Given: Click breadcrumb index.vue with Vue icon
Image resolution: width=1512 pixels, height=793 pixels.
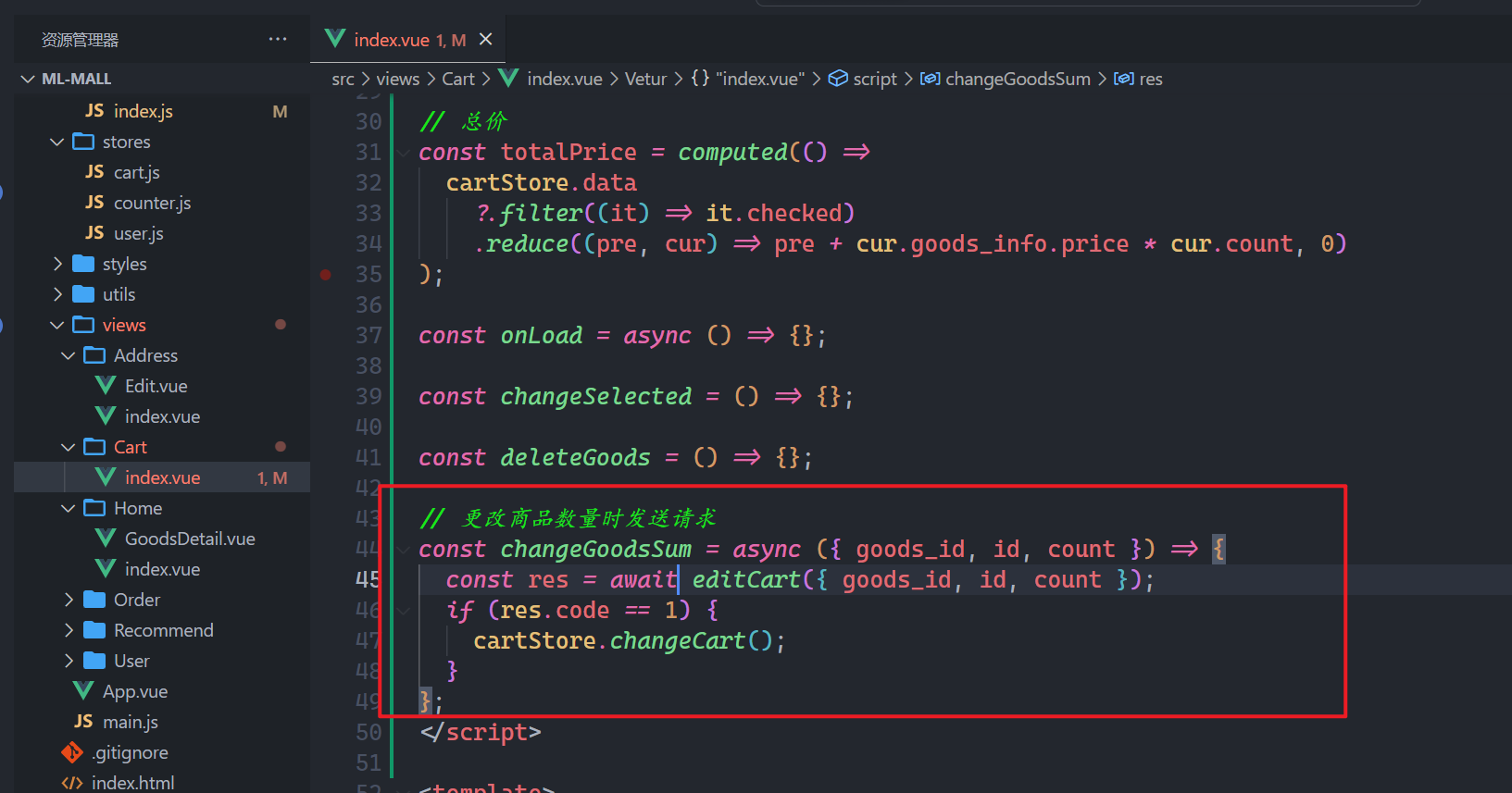Looking at the screenshot, I should pos(551,80).
